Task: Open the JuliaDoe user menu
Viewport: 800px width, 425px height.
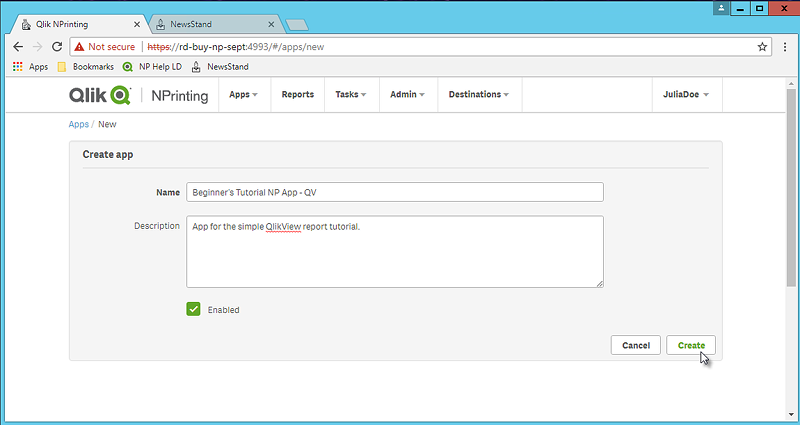Action: pyautogui.click(x=686, y=95)
